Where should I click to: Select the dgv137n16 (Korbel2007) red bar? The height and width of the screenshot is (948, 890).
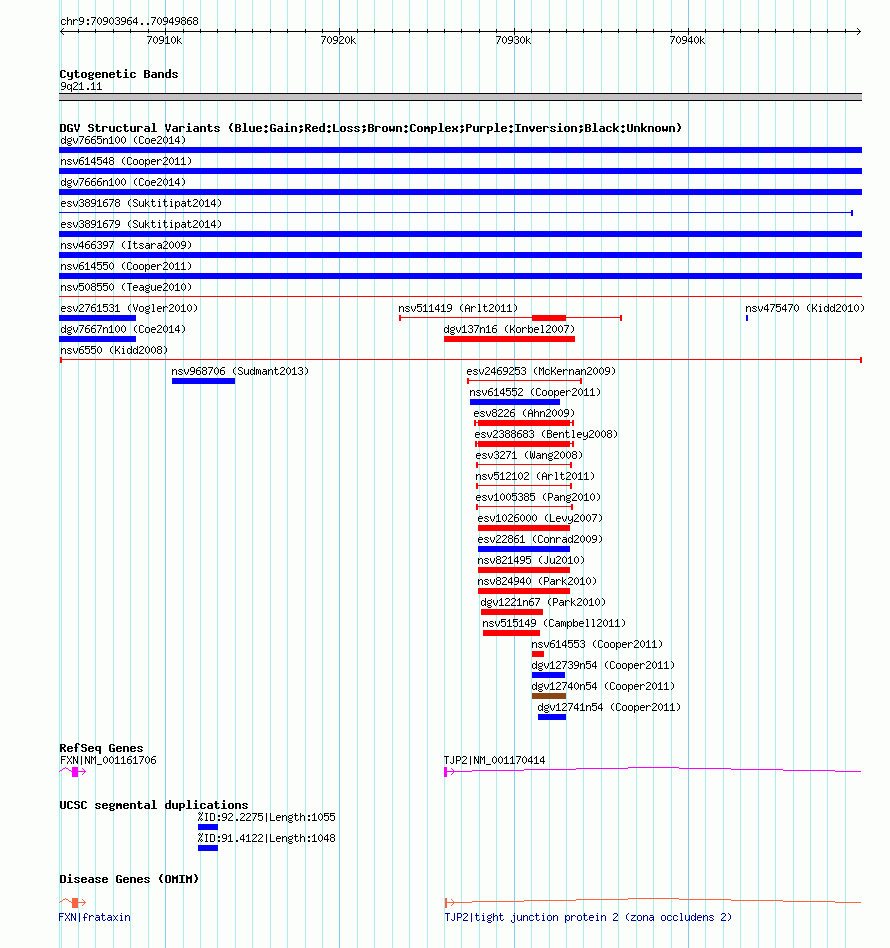click(x=509, y=339)
